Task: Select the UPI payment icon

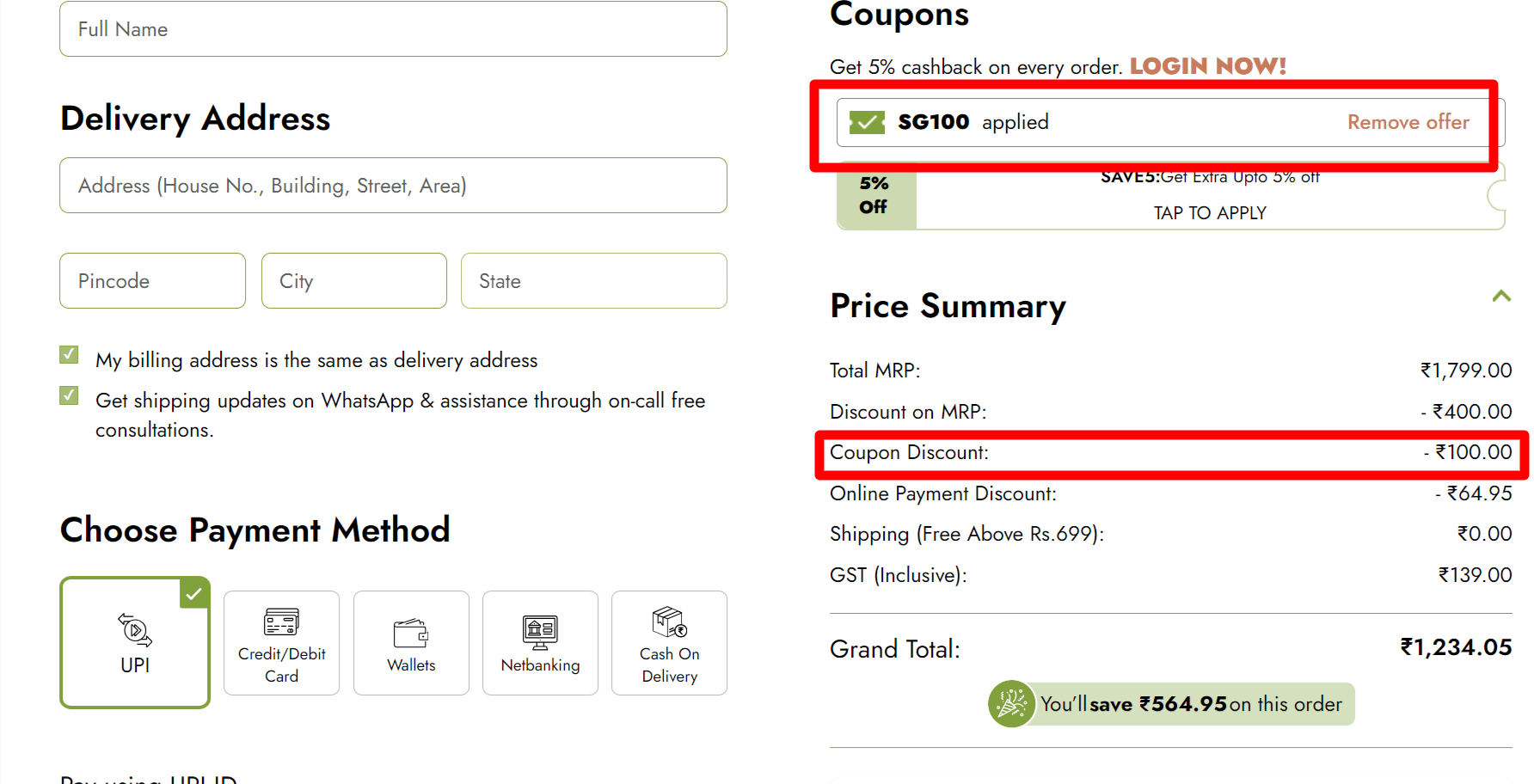Action: coord(135,630)
